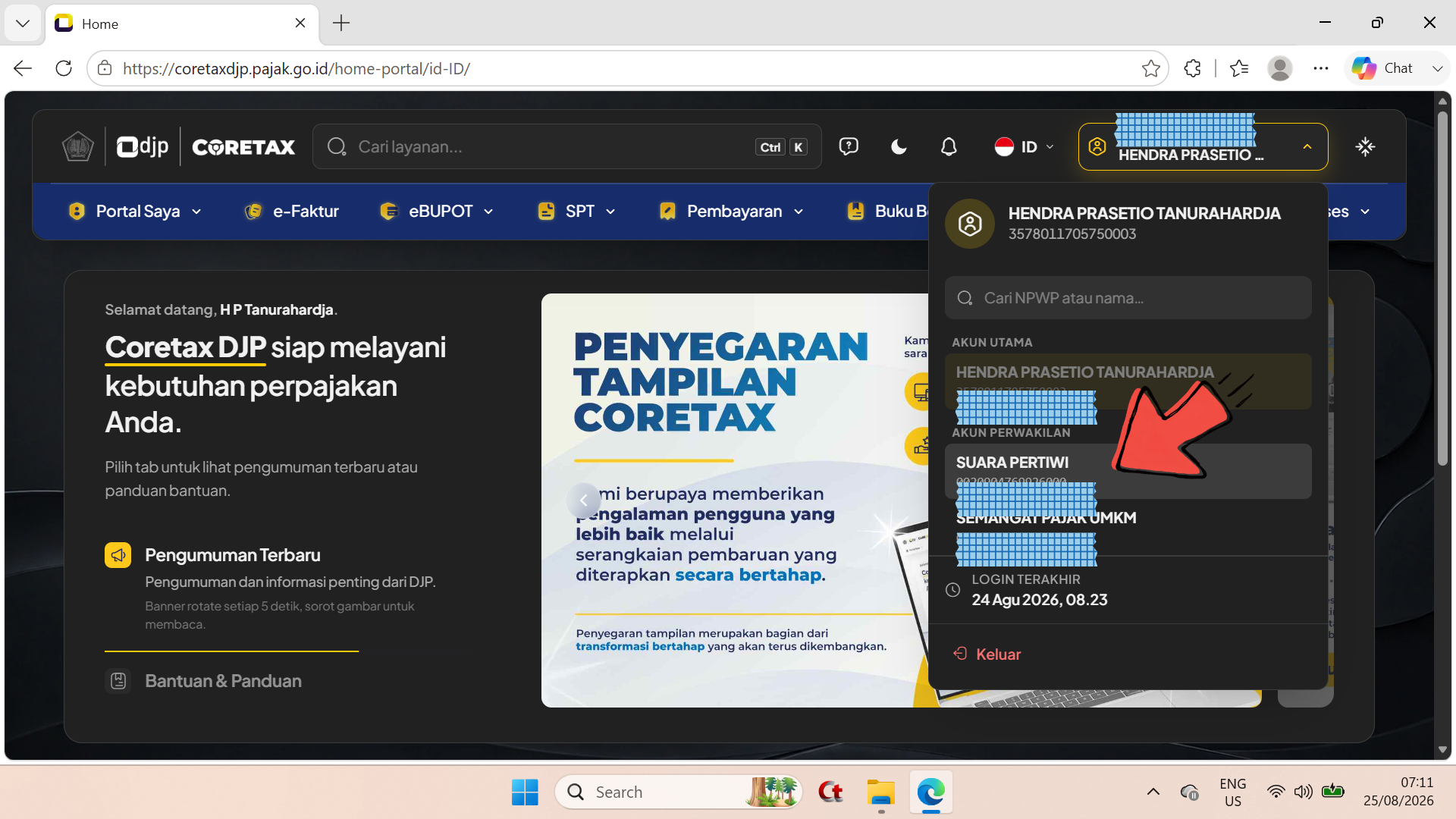Open the Portal Saya menu
This screenshot has height=819, width=1456.
pyautogui.click(x=135, y=212)
